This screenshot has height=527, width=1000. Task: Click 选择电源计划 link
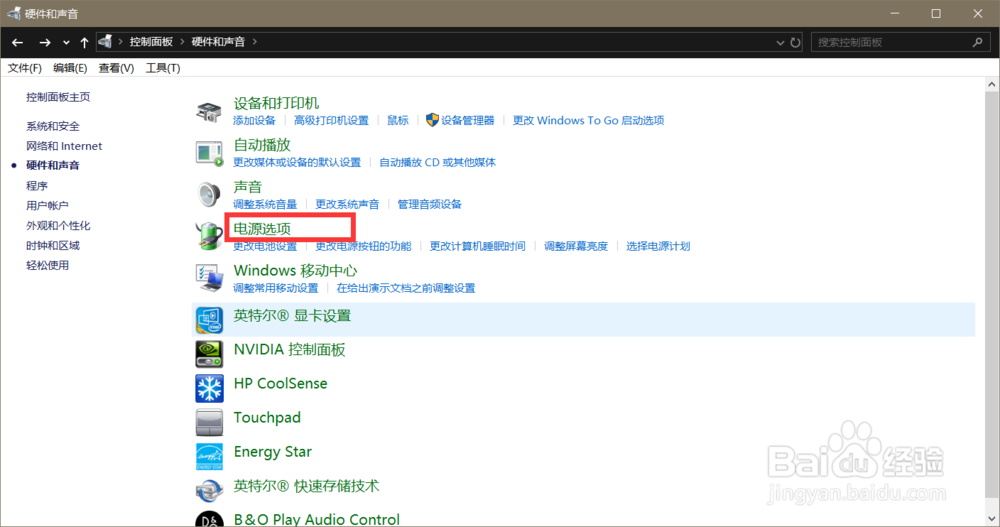[658, 246]
